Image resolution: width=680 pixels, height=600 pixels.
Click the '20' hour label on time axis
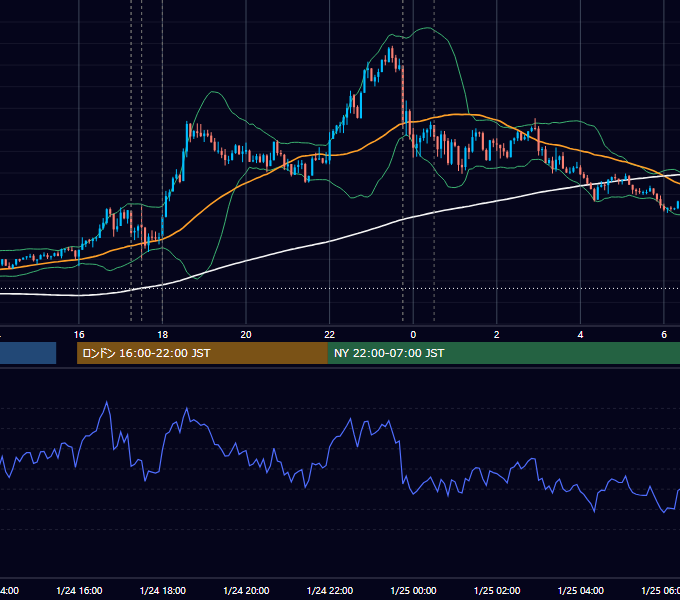(246, 335)
